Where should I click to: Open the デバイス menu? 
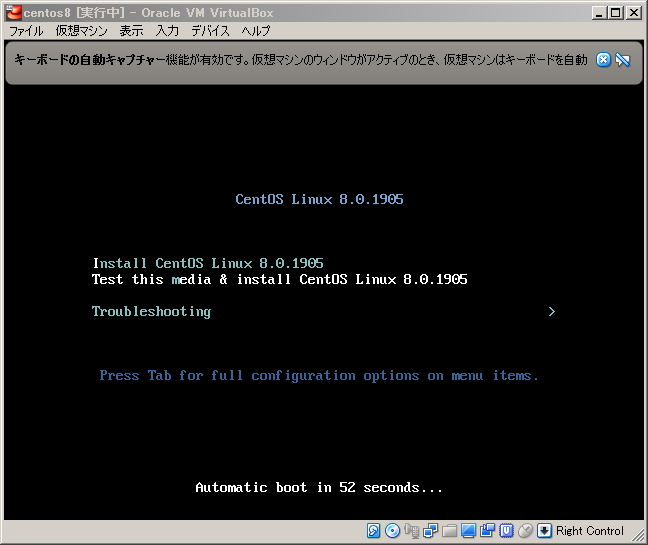pyautogui.click(x=210, y=31)
